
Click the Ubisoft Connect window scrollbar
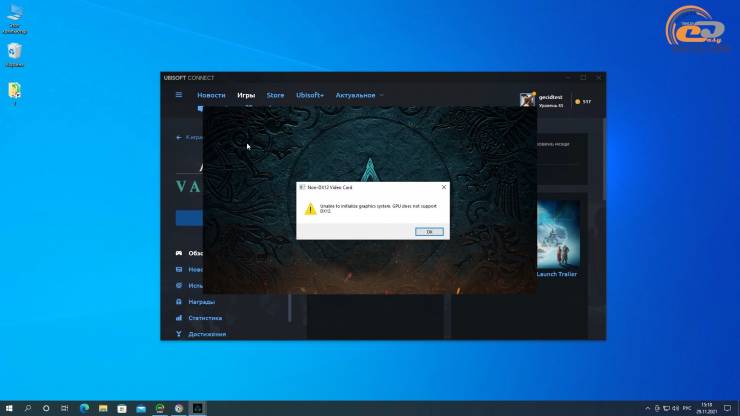pos(604,159)
